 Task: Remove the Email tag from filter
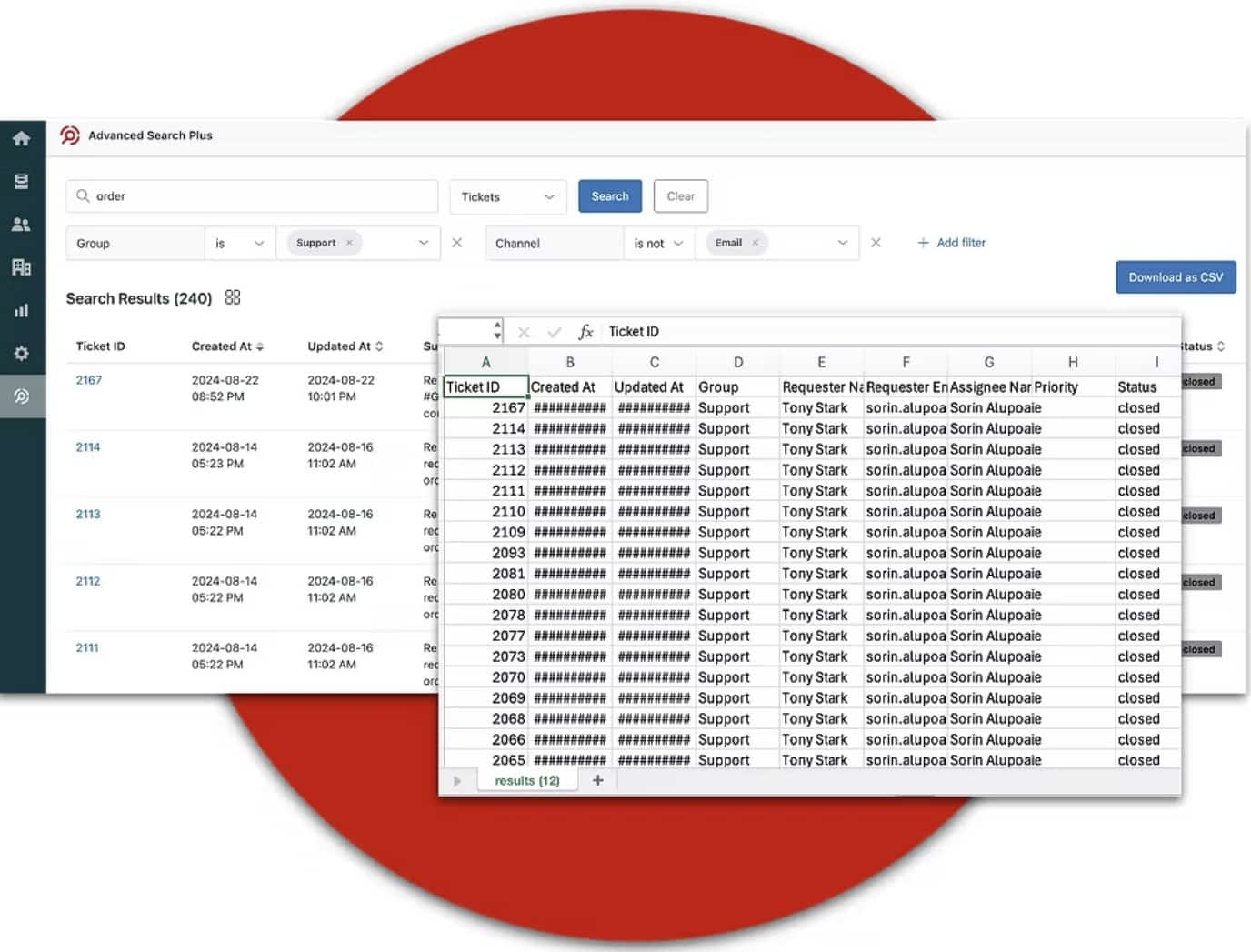755,243
